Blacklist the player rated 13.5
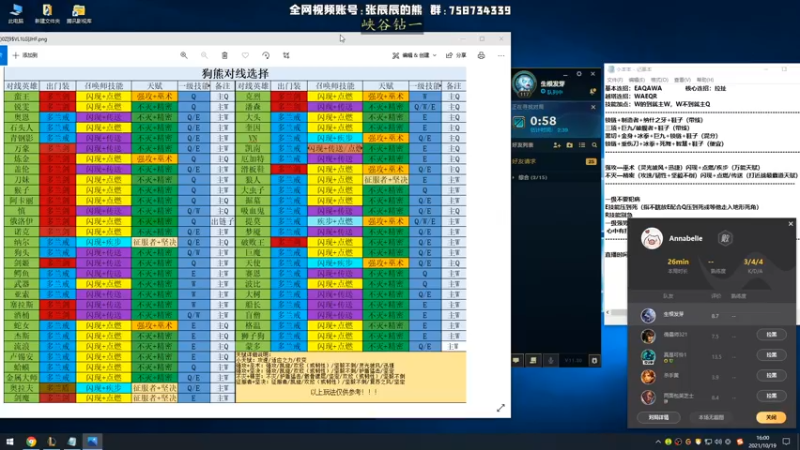Screen dimensions: 800x450 tap(771, 355)
